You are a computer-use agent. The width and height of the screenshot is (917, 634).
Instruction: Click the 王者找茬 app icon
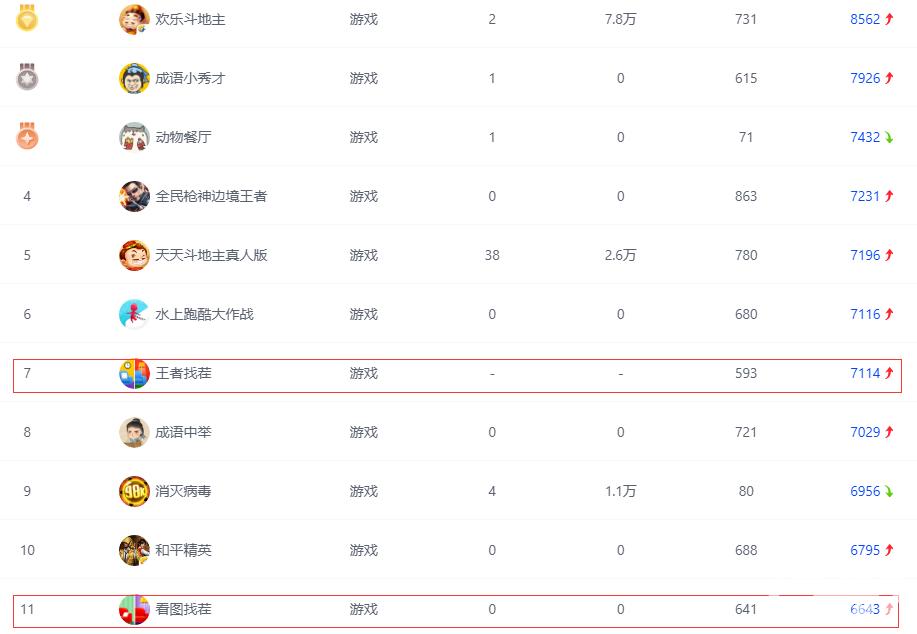(133, 373)
